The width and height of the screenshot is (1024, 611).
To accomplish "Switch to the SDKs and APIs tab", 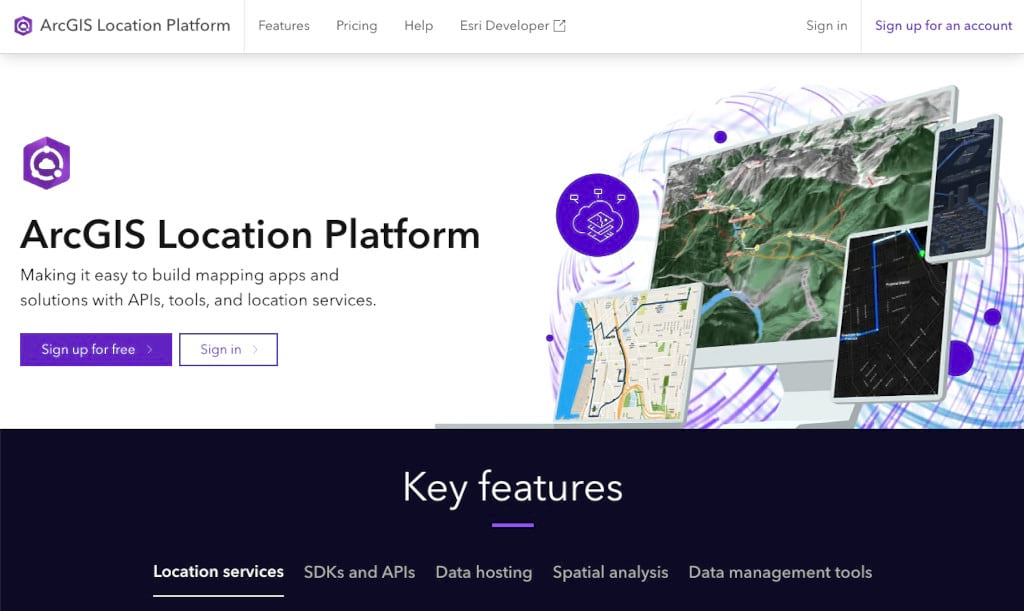I will [358, 572].
